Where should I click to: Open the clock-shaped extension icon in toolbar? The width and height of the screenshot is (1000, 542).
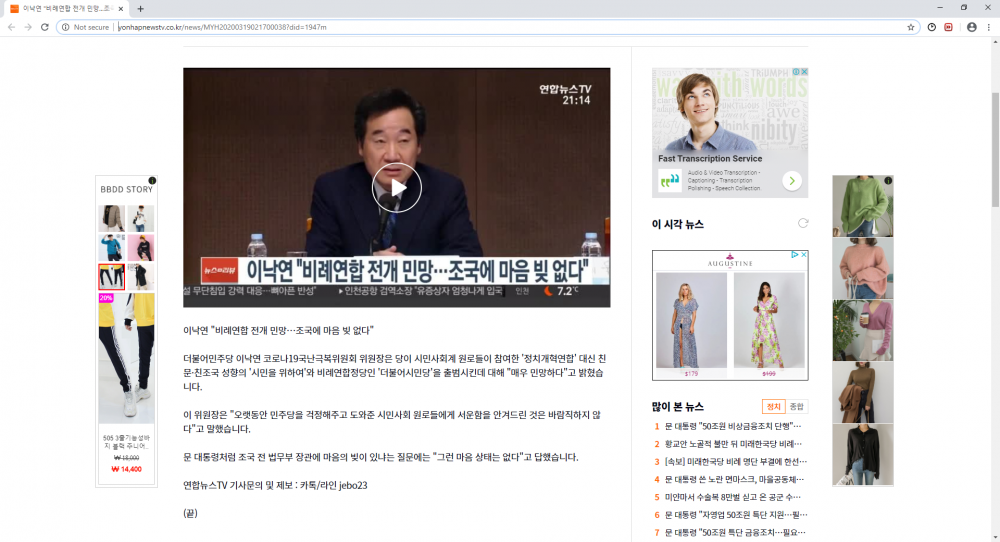(932, 27)
